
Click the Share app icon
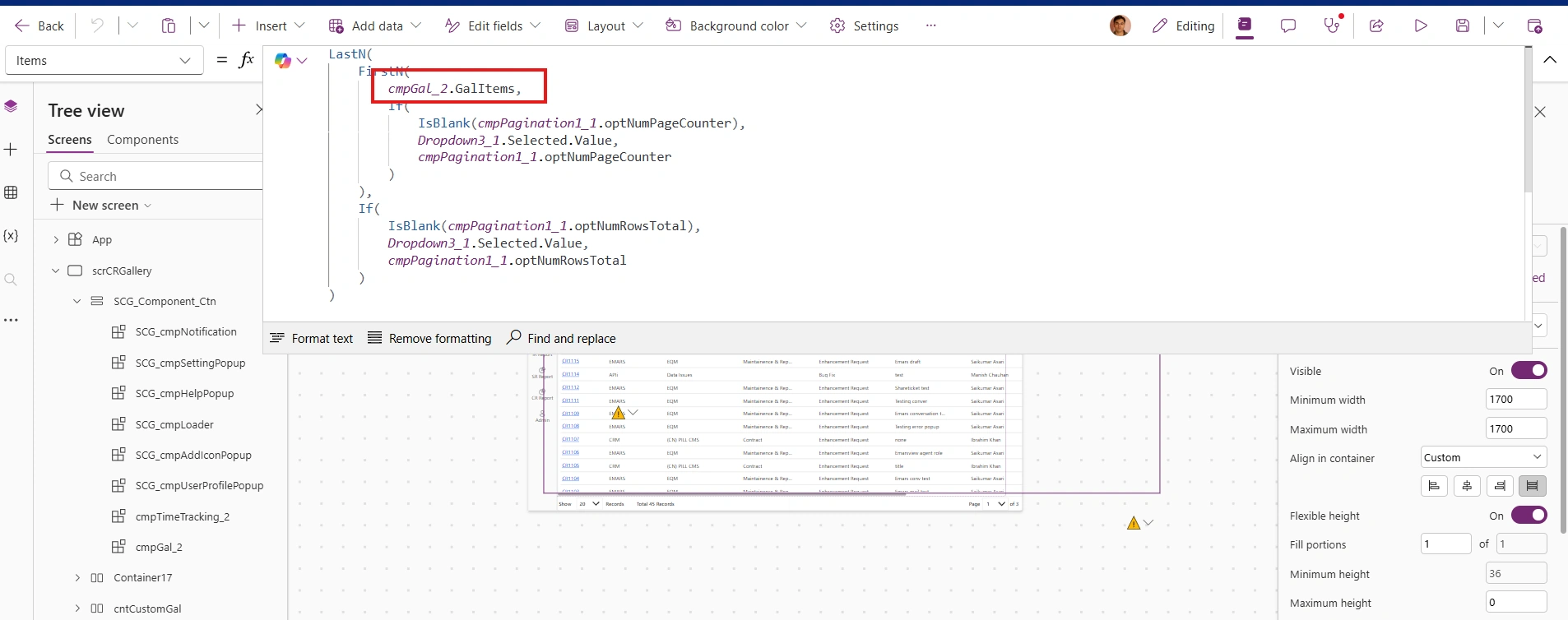pos(1376,25)
